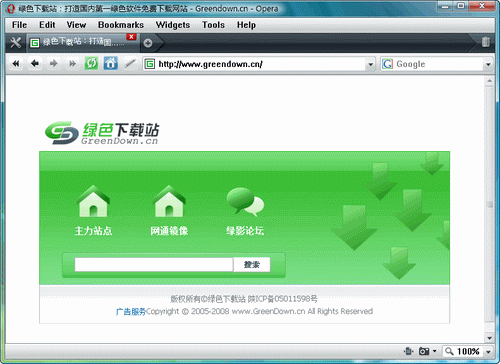Close the greendown tab with red X

131,37
